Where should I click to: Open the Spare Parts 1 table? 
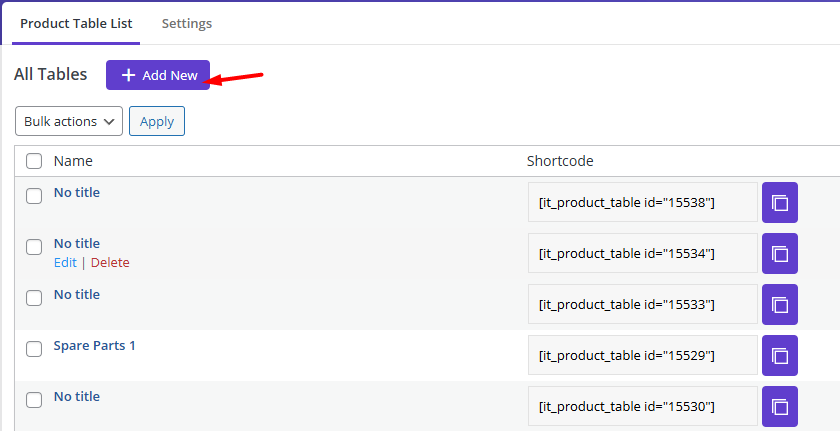(94, 345)
